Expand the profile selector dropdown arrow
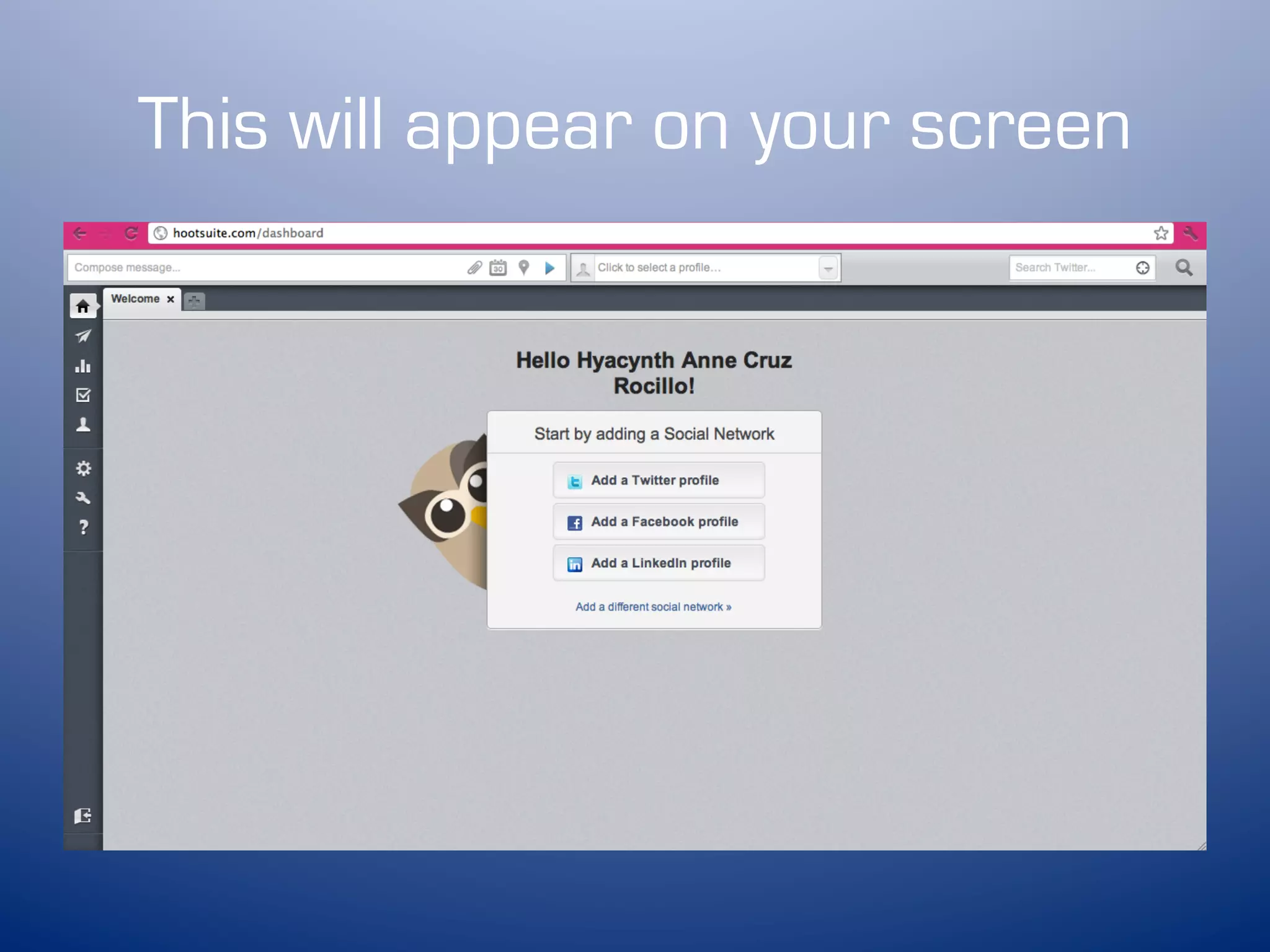Image resolution: width=1270 pixels, height=952 pixels. 828,268
